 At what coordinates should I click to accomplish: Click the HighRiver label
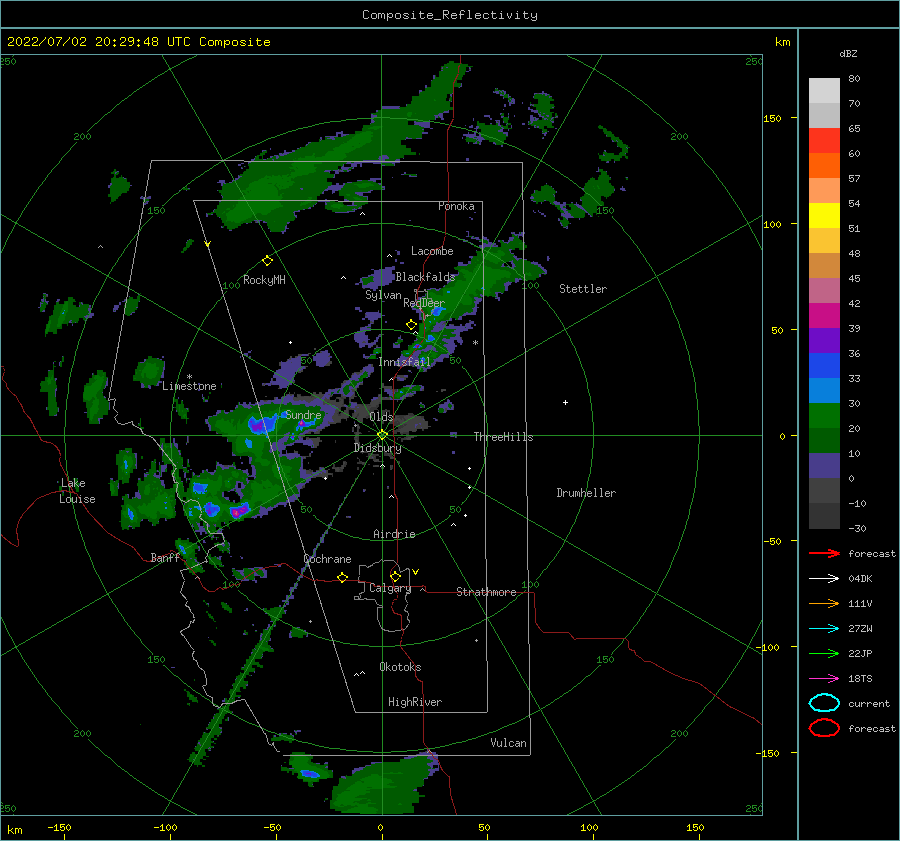415,702
